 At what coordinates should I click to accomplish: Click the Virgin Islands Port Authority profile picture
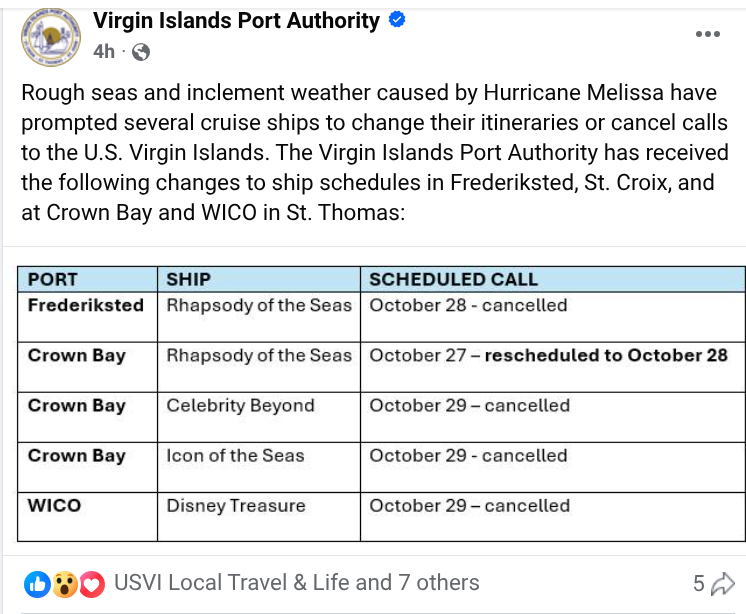click(49, 36)
